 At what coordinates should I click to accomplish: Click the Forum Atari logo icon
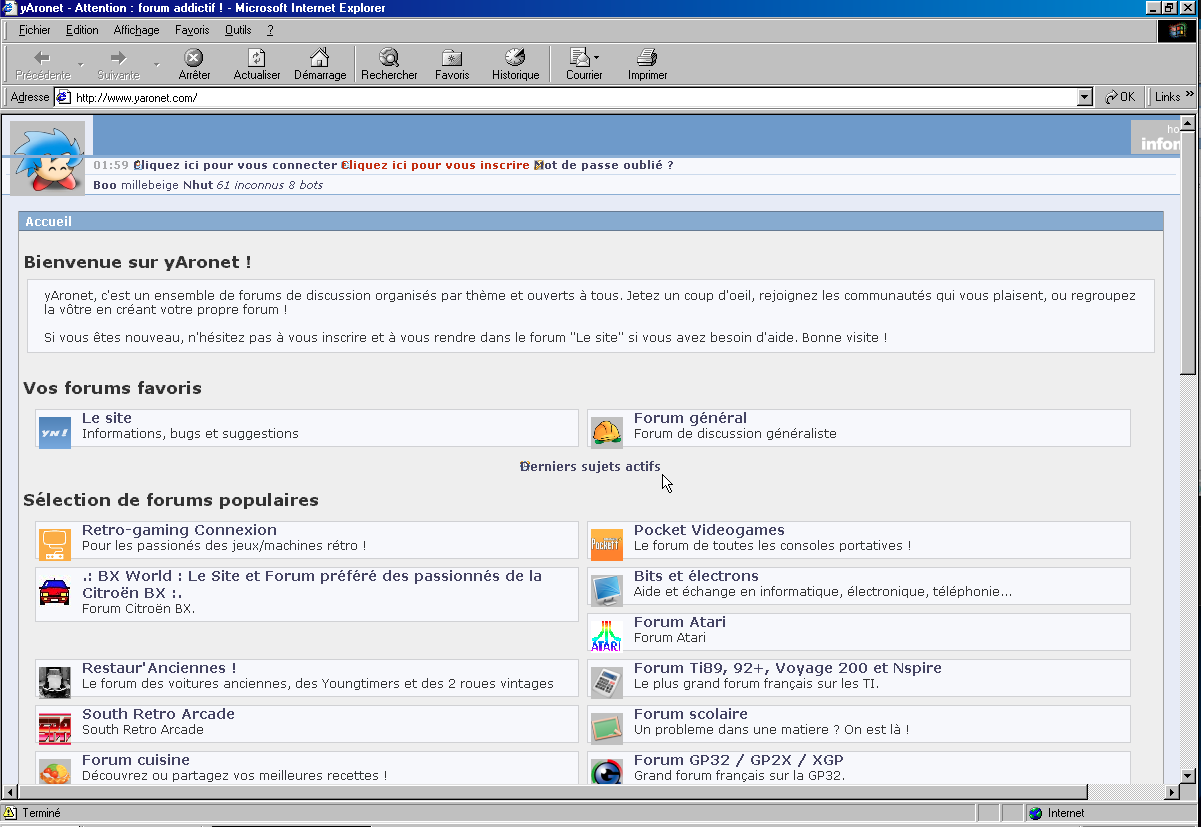(606, 634)
